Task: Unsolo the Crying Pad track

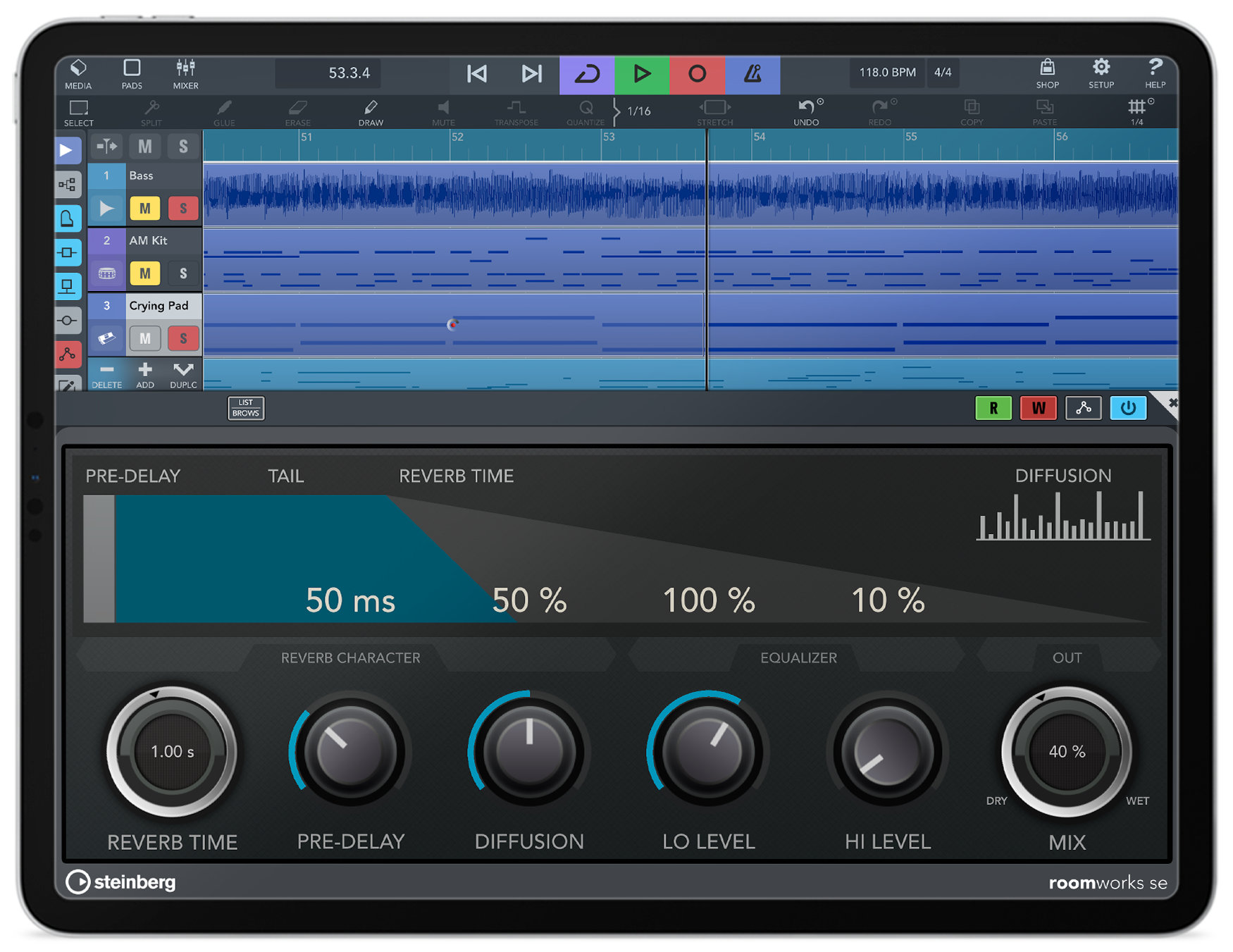Action: (183, 338)
